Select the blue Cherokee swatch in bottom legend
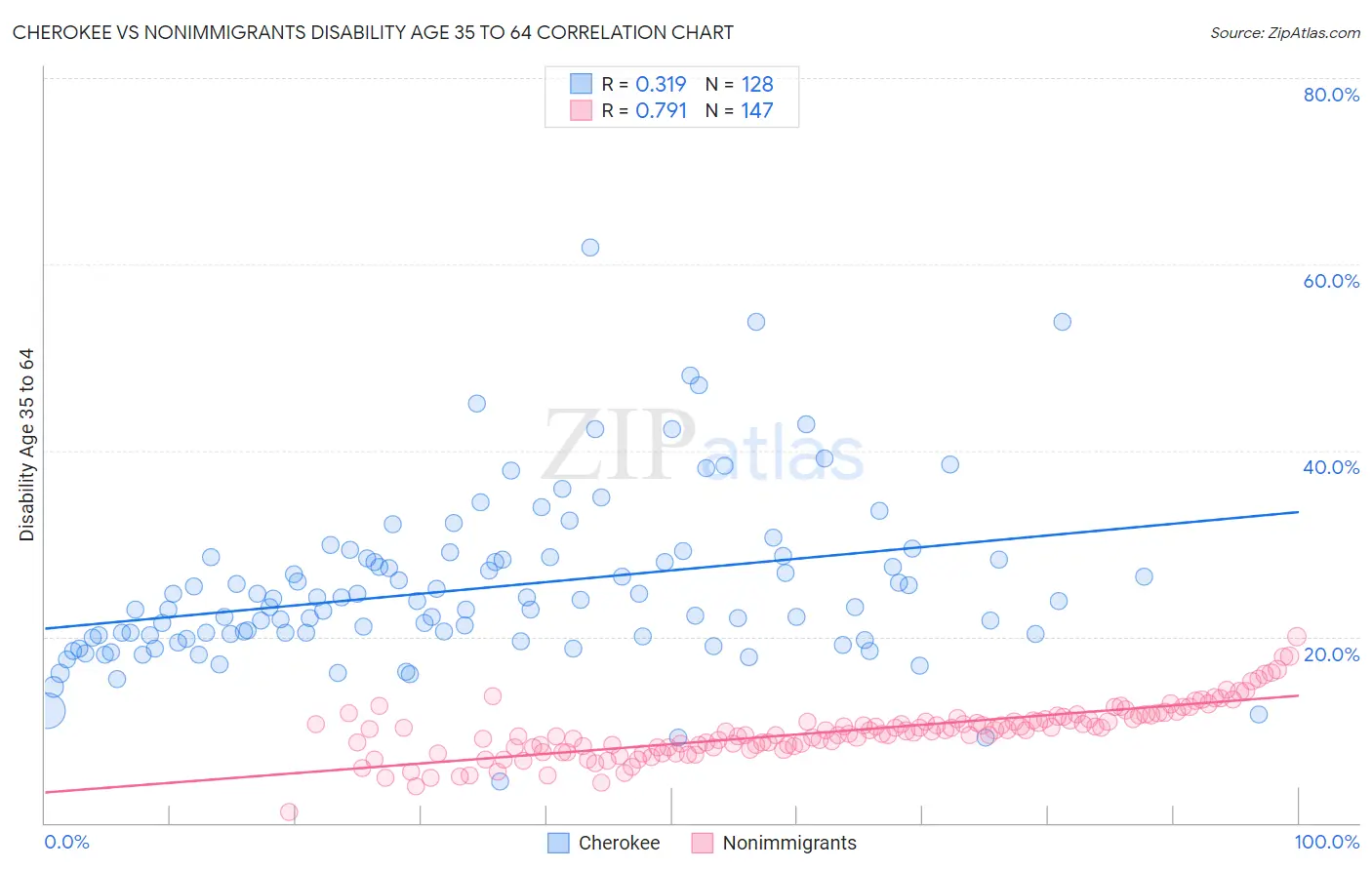Screen dimensions: 1372x870 (558, 843)
